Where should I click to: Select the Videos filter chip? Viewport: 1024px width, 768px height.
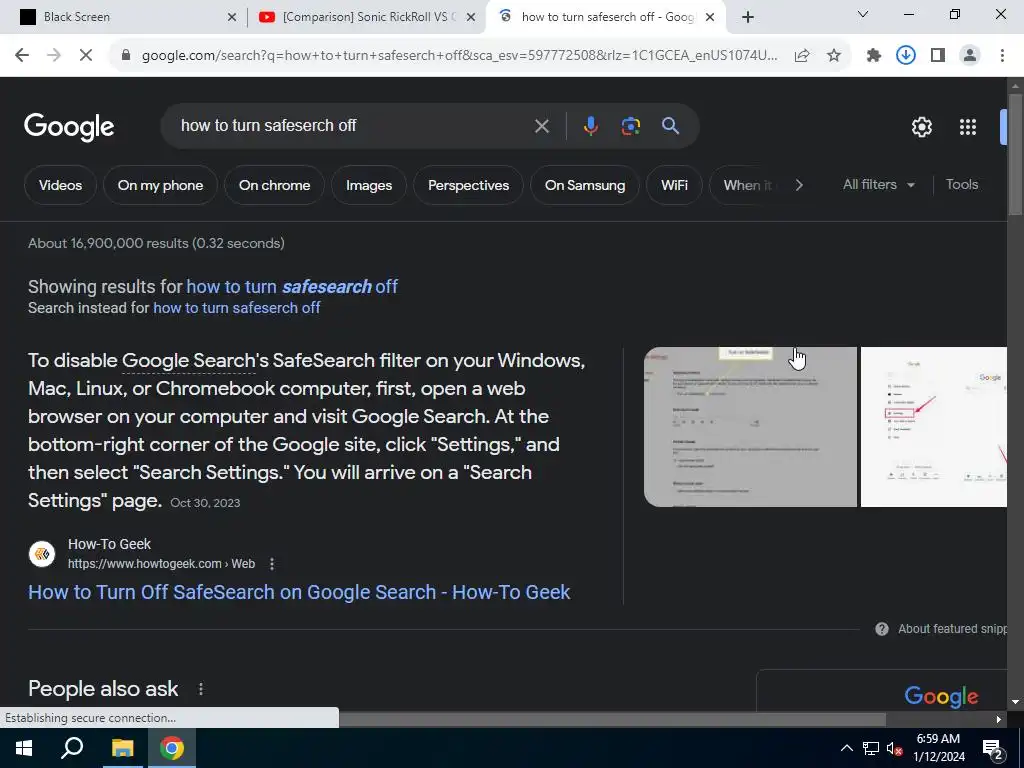coord(60,185)
